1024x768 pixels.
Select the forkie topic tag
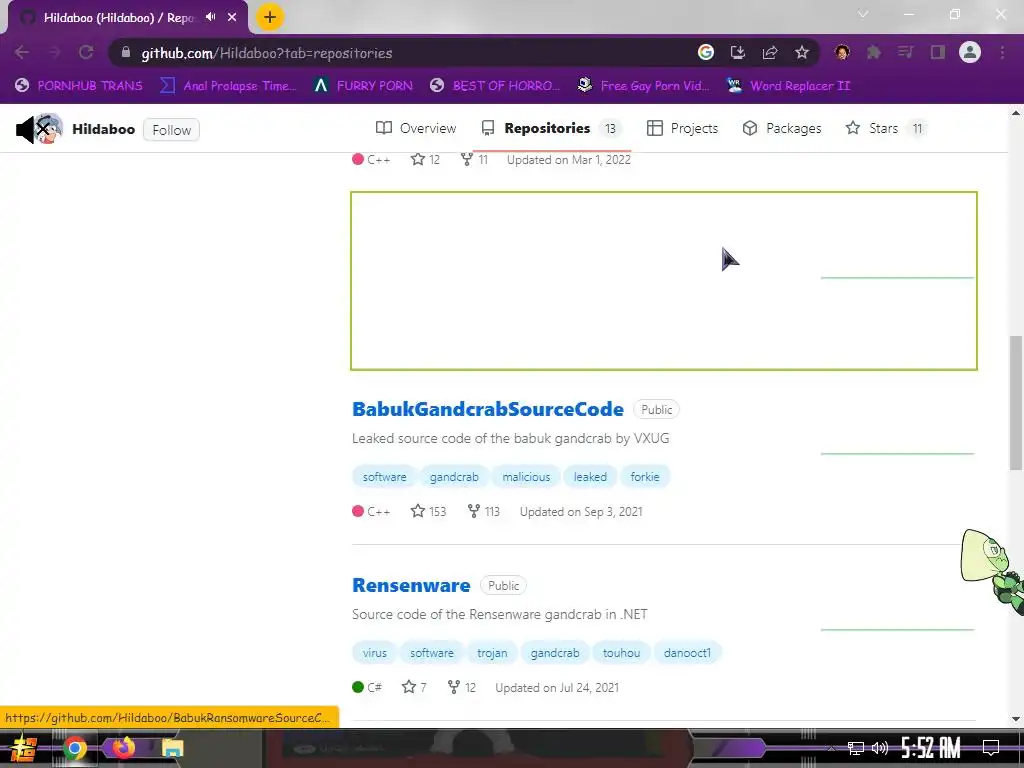[x=645, y=477]
